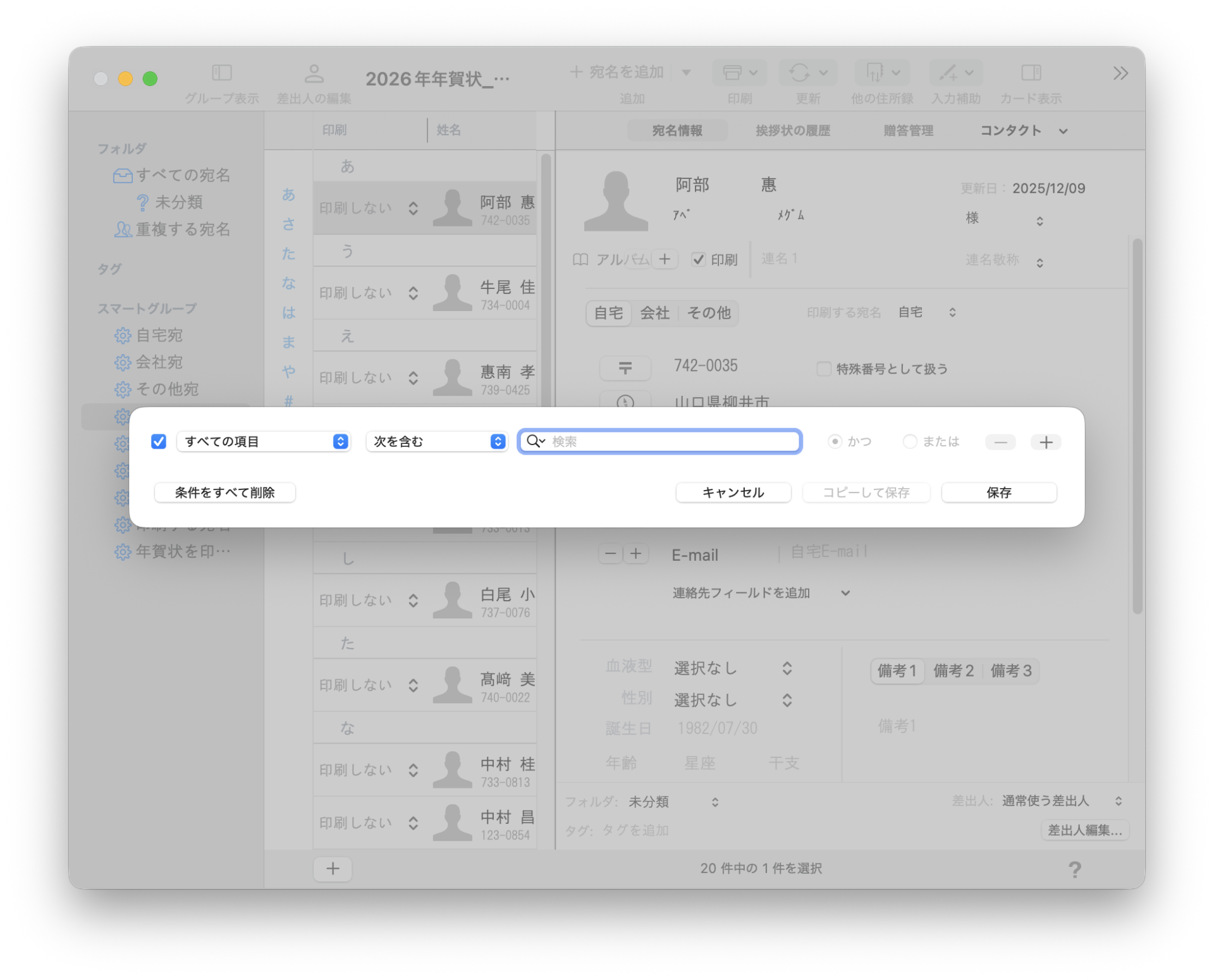
Task: Switch to the 挨拶状の履歴 tab
Action: click(793, 131)
